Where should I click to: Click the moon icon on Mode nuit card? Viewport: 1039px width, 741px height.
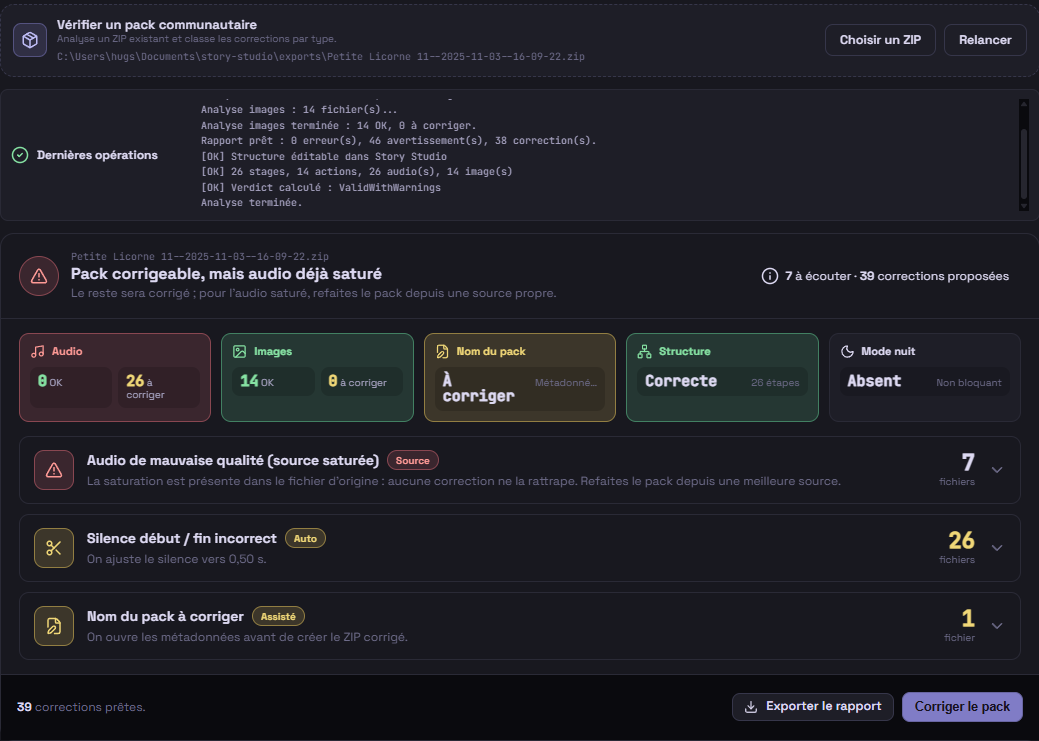click(x=847, y=351)
